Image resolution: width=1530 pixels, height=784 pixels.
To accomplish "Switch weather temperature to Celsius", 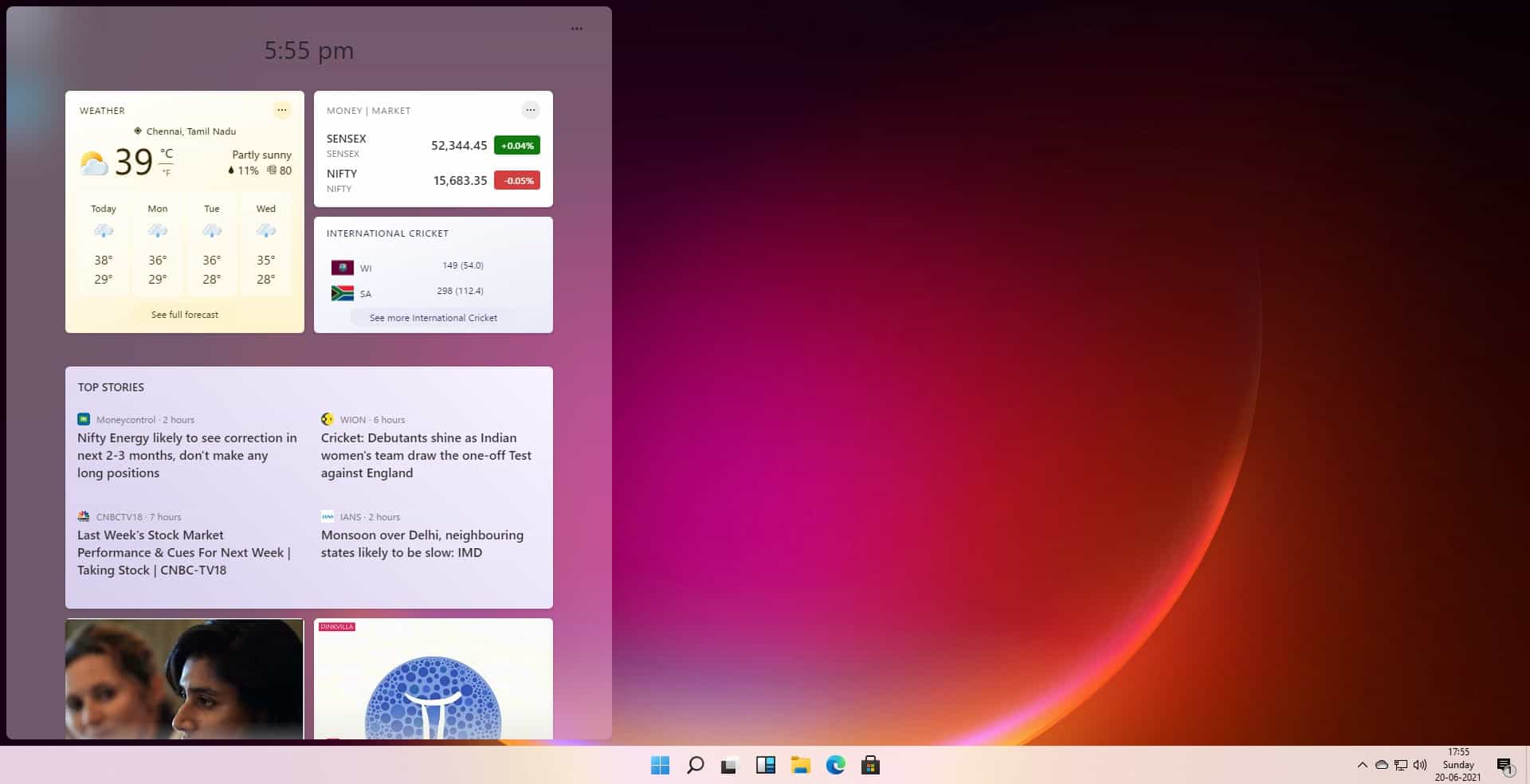I will pyautogui.click(x=165, y=151).
